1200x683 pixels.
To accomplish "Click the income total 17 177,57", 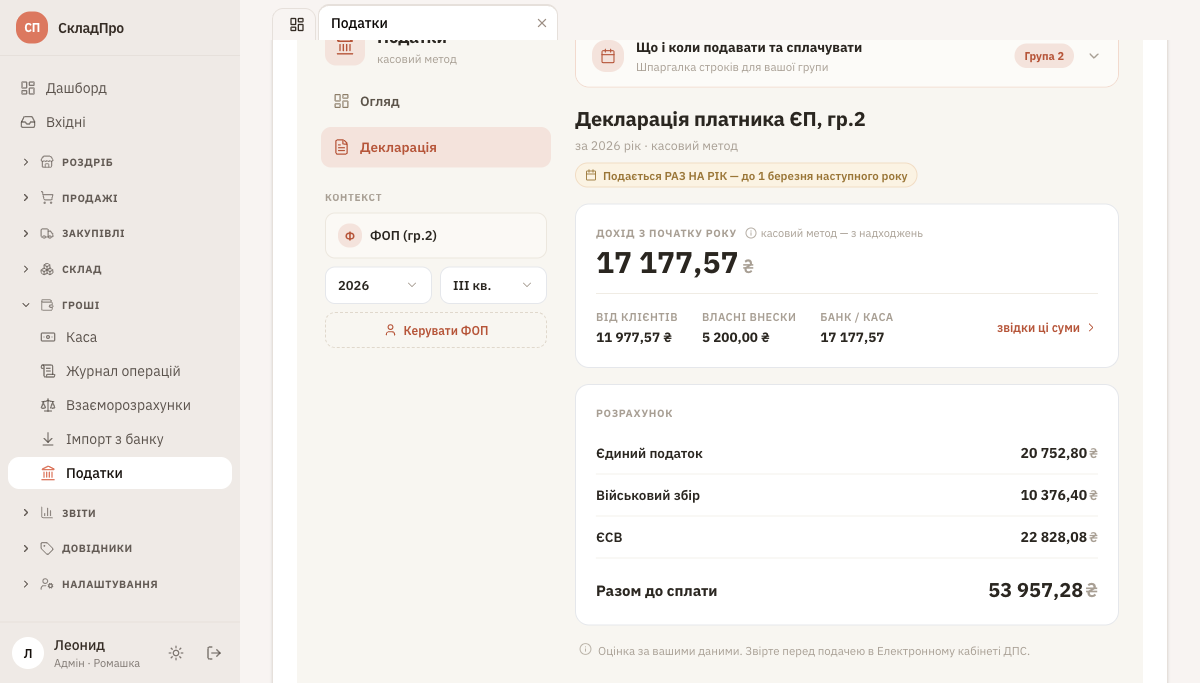I will point(675,263).
